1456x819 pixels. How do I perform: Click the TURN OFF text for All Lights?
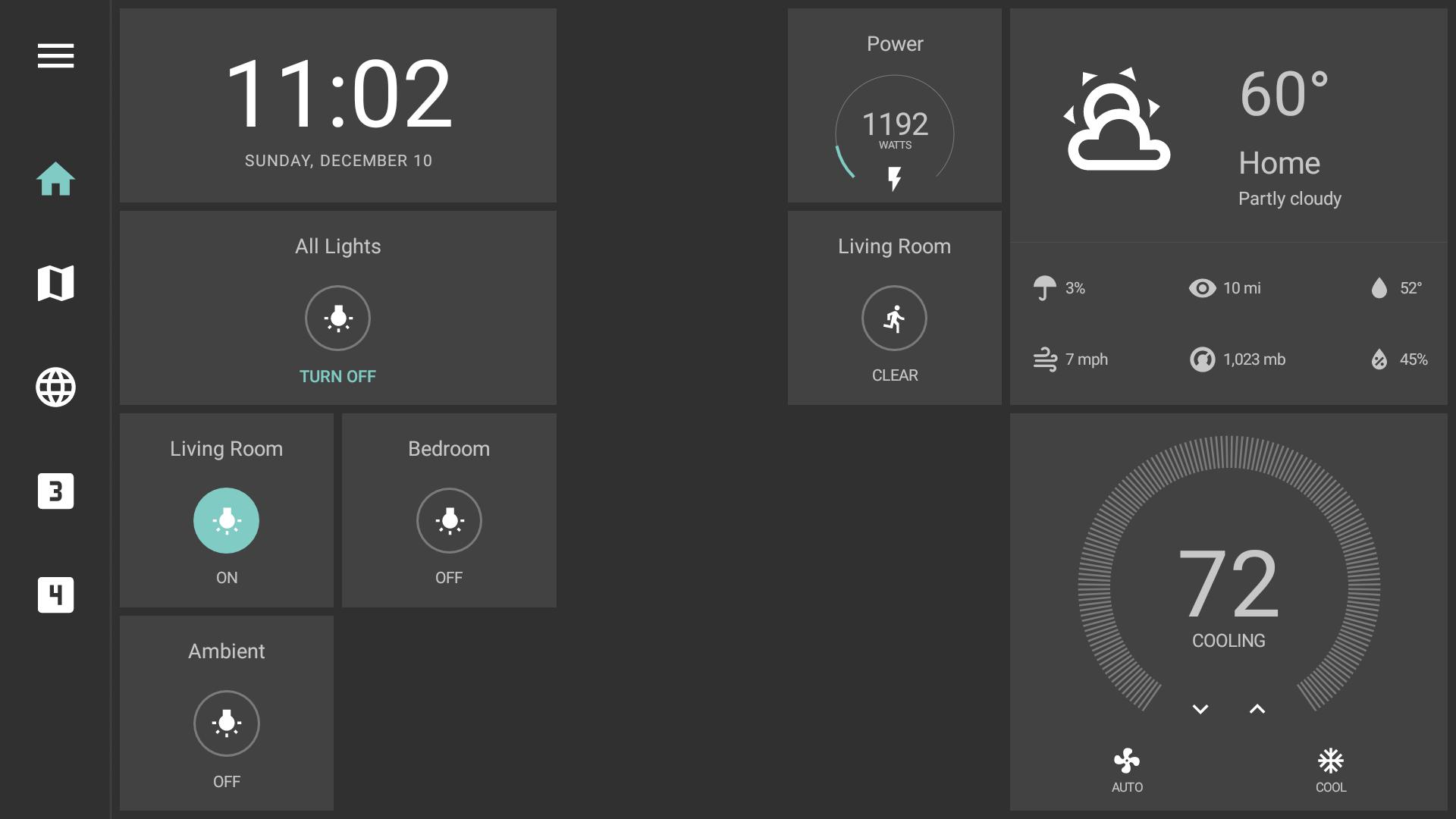pyautogui.click(x=337, y=377)
